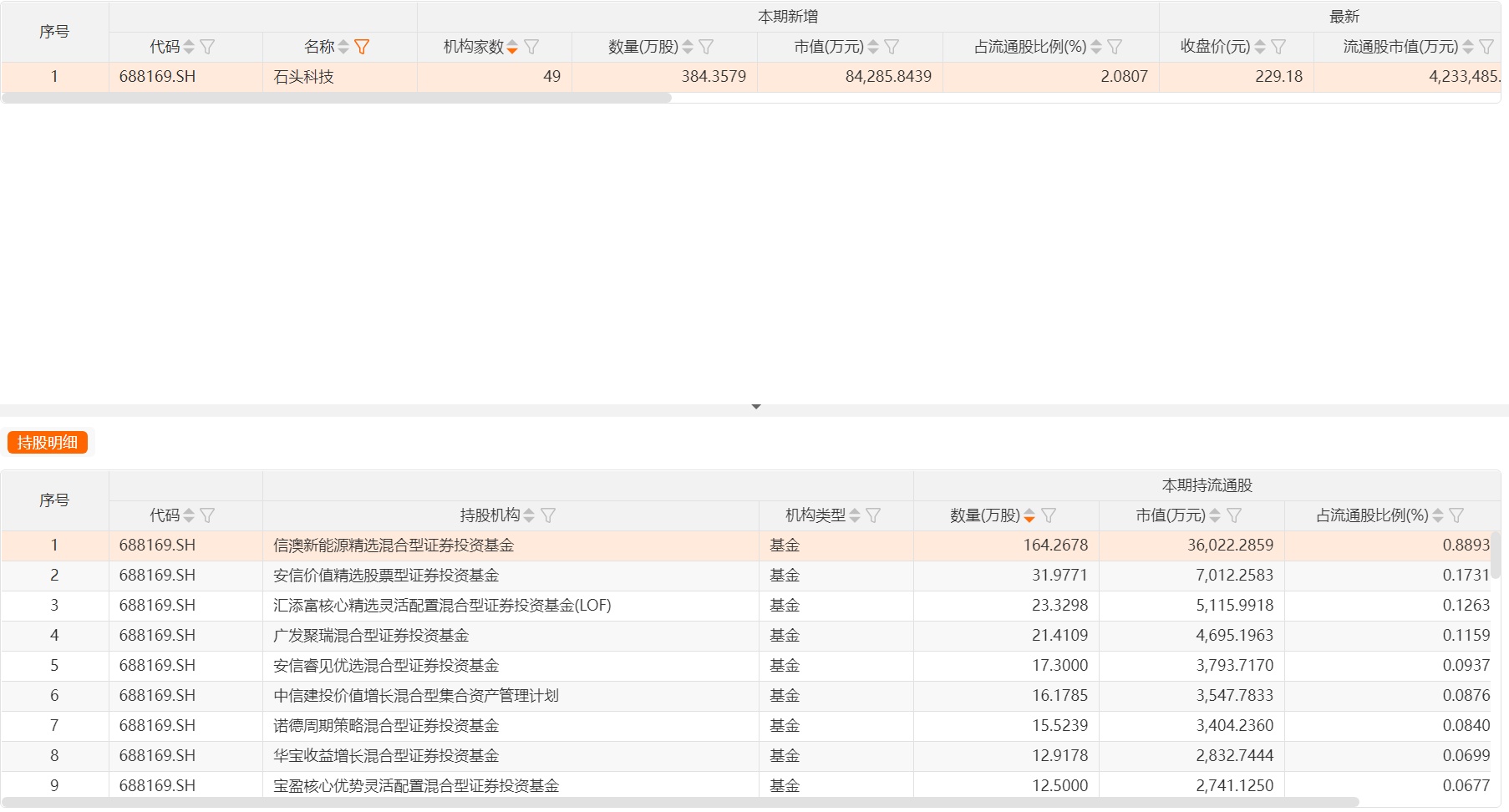1509x812 pixels.
Task: Select the 石头科技 row in top table
Action: (x=304, y=77)
